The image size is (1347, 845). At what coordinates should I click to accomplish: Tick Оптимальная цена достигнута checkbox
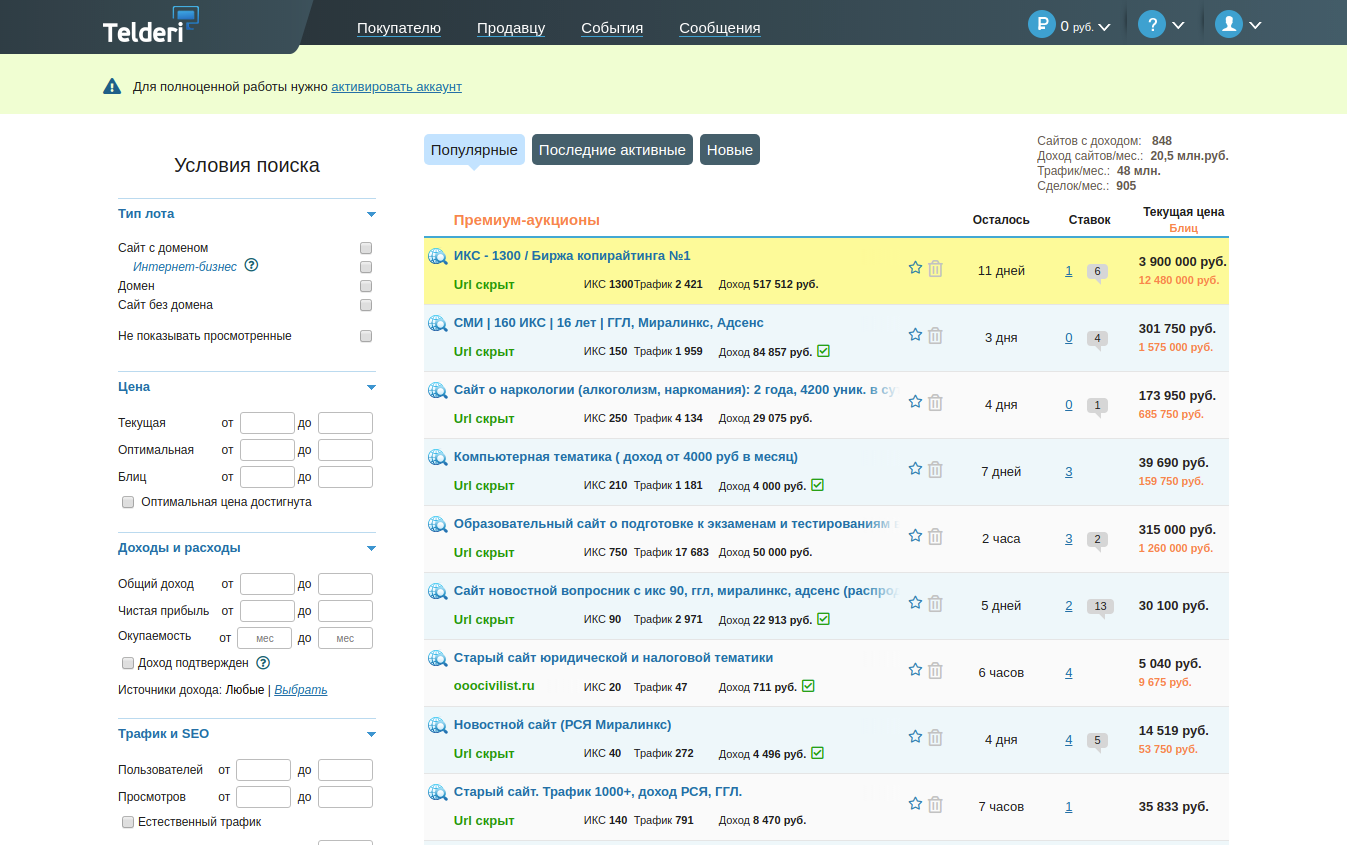point(128,502)
